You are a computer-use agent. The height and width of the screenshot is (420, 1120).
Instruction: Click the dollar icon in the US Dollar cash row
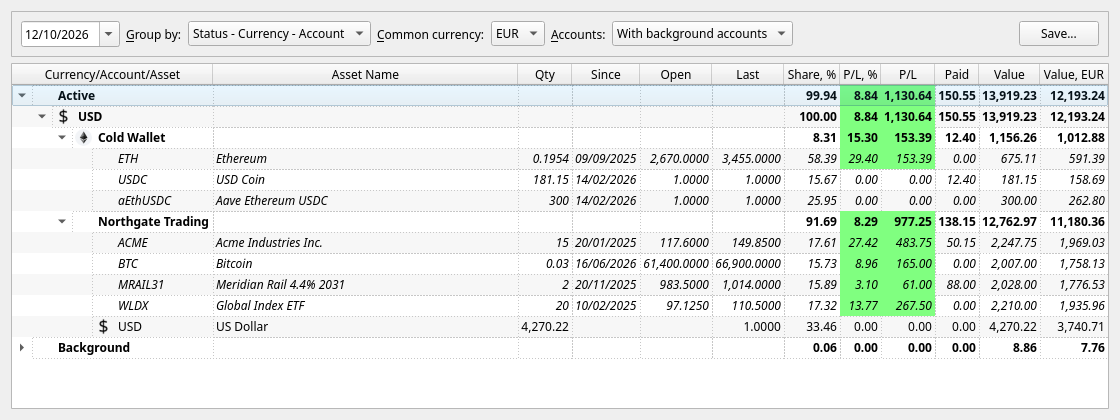click(104, 326)
